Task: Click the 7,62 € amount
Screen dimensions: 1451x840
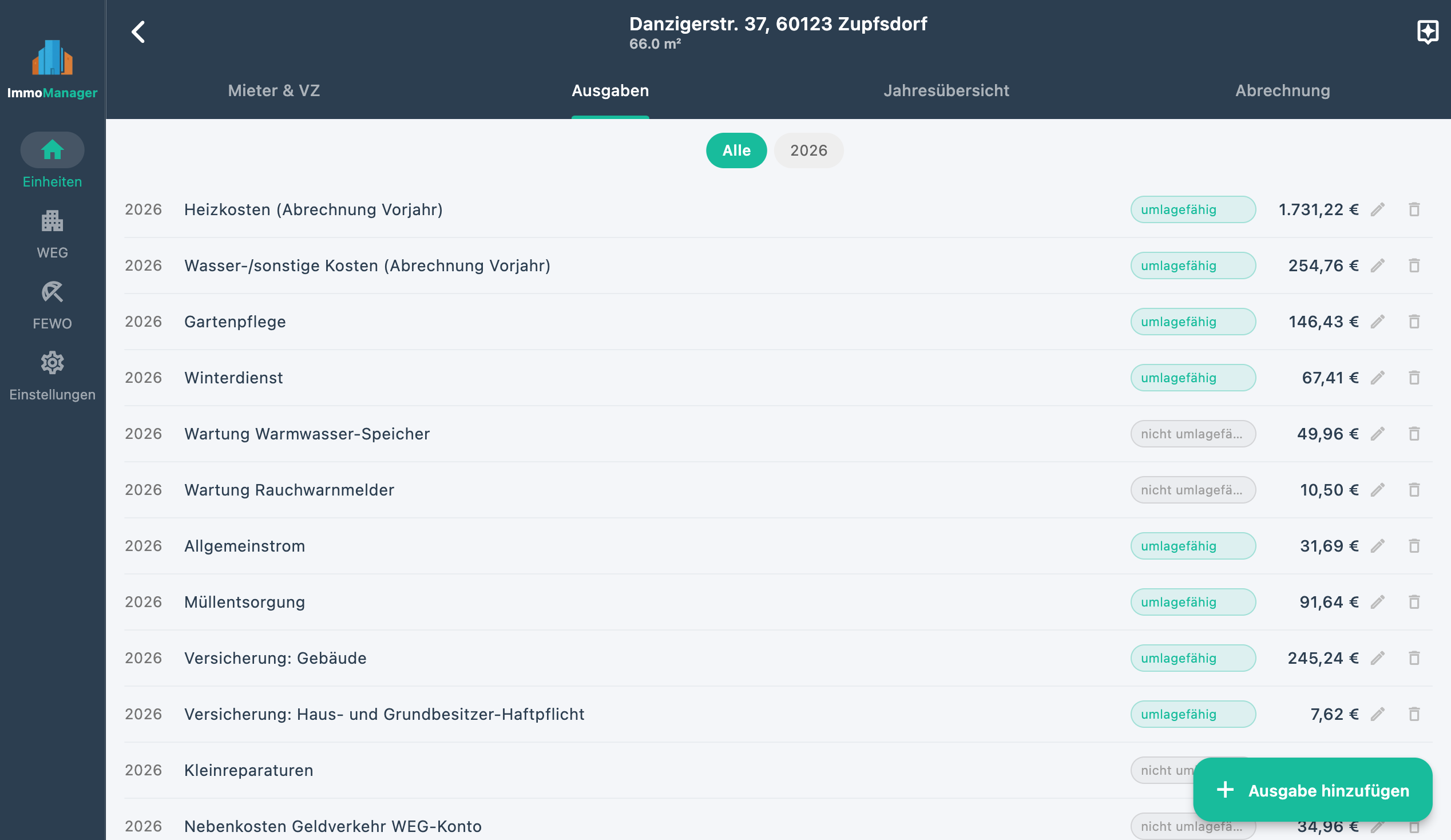Action: point(1335,714)
